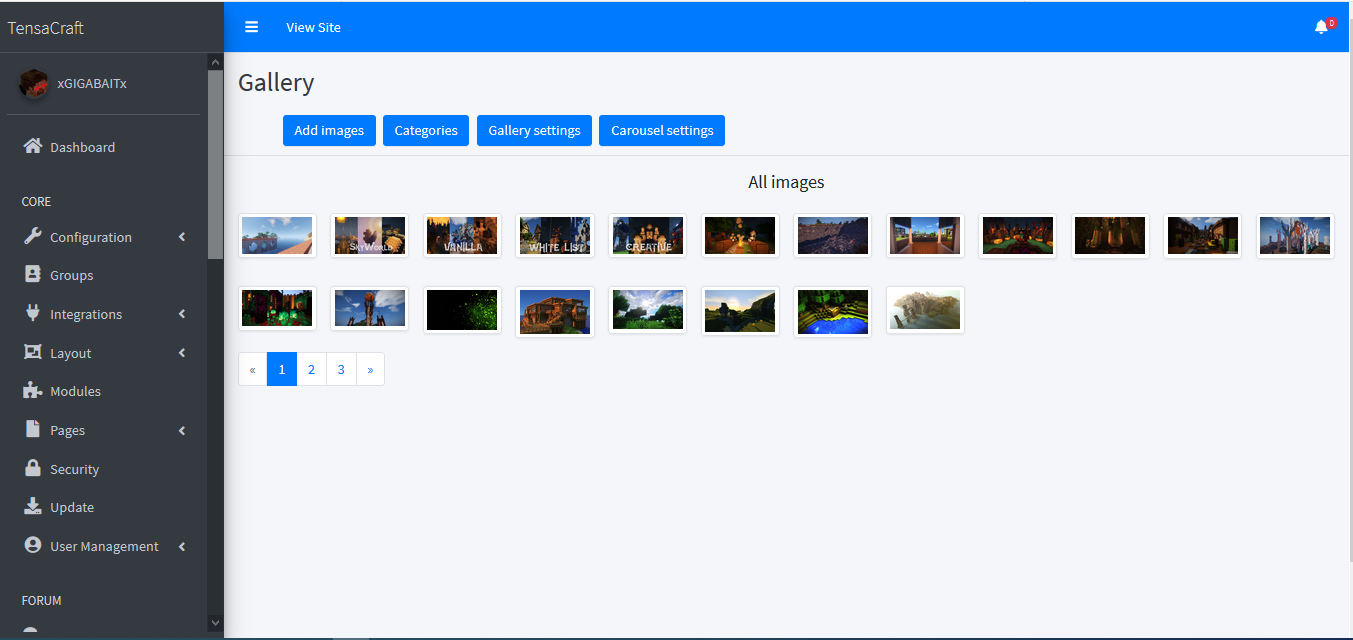Open Carousel settings
The width and height of the screenshot is (1353, 640).
point(661,130)
